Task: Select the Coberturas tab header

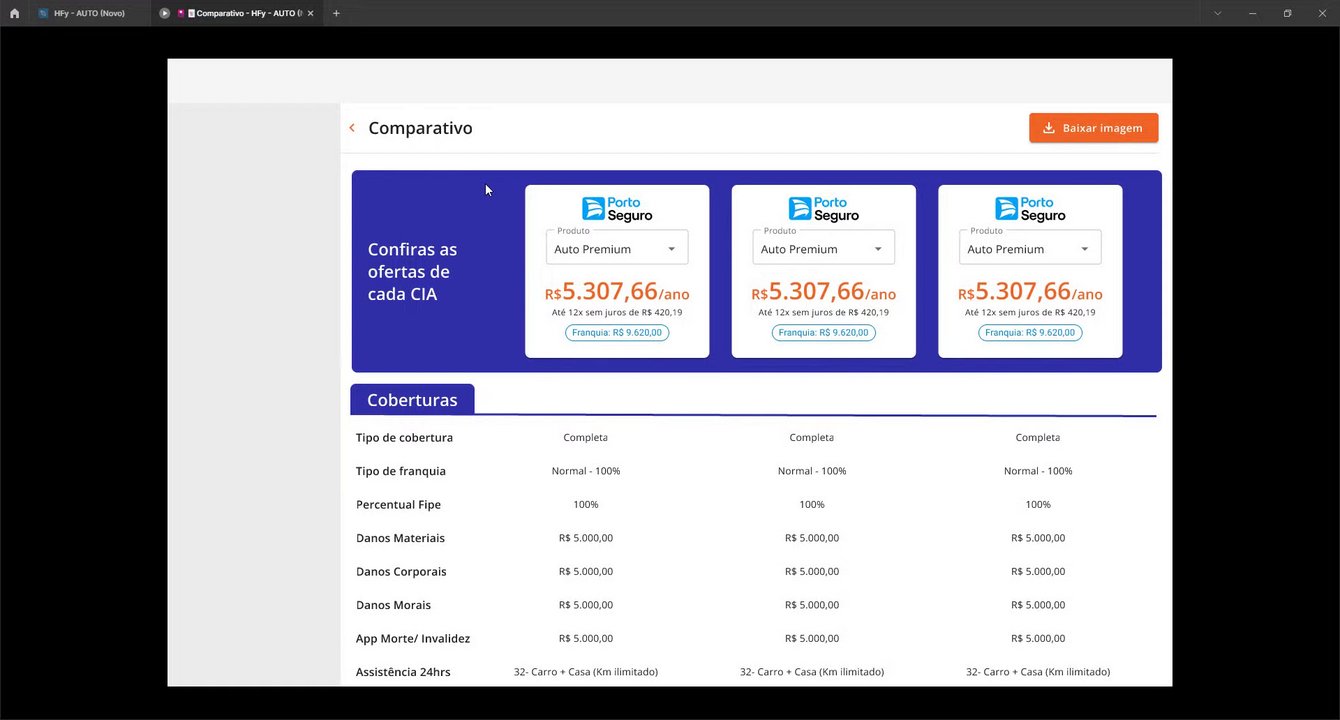Action: point(412,399)
